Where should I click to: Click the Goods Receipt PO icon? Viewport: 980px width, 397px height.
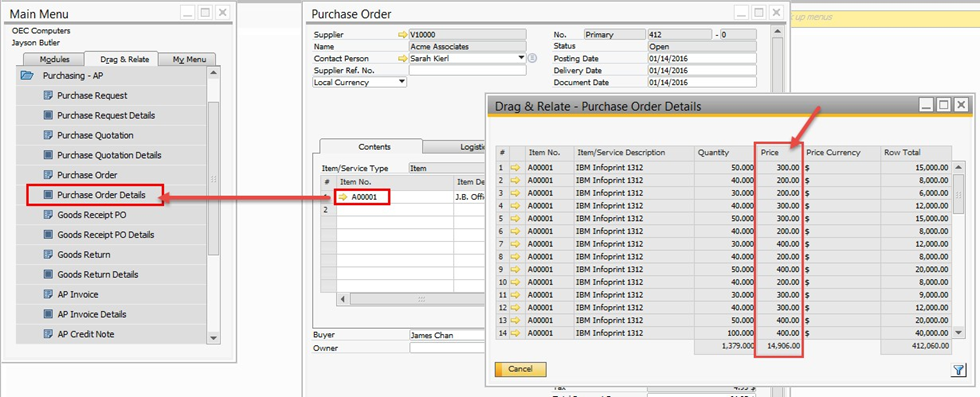tap(48, 215)
